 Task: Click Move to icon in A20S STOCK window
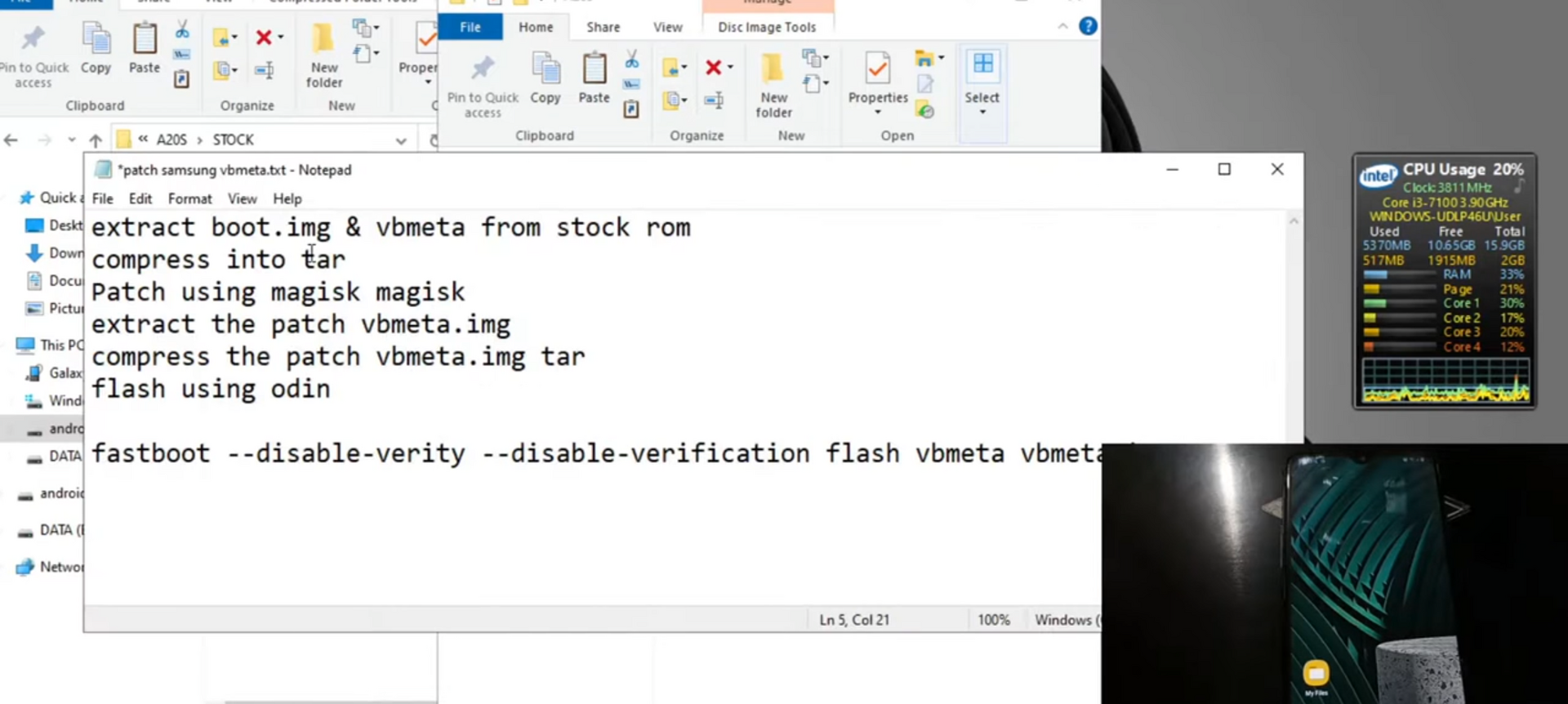pos(221,38)
